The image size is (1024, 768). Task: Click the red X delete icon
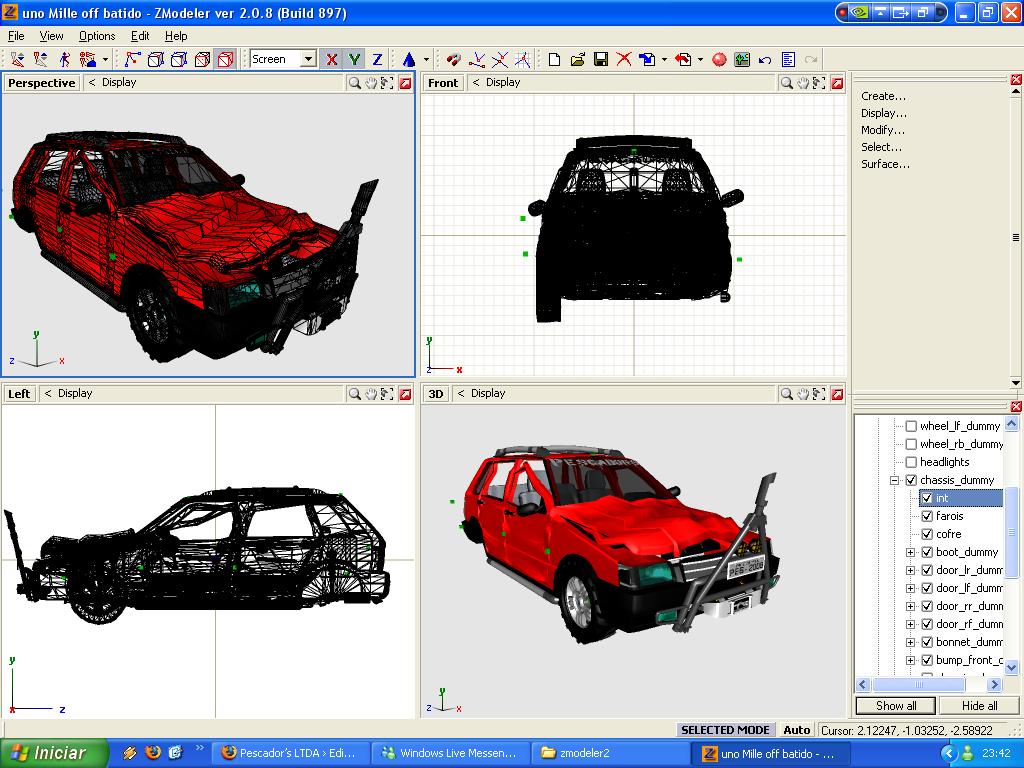tap(624, 58)
